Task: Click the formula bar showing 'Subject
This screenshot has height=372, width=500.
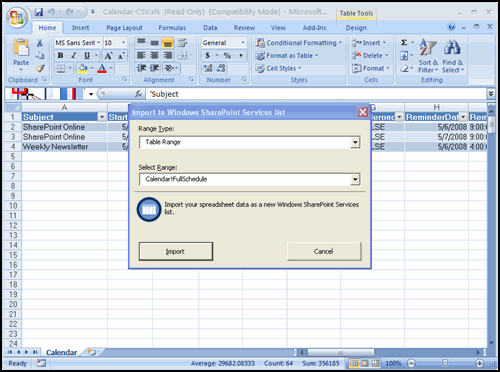Action: [316, 94]
